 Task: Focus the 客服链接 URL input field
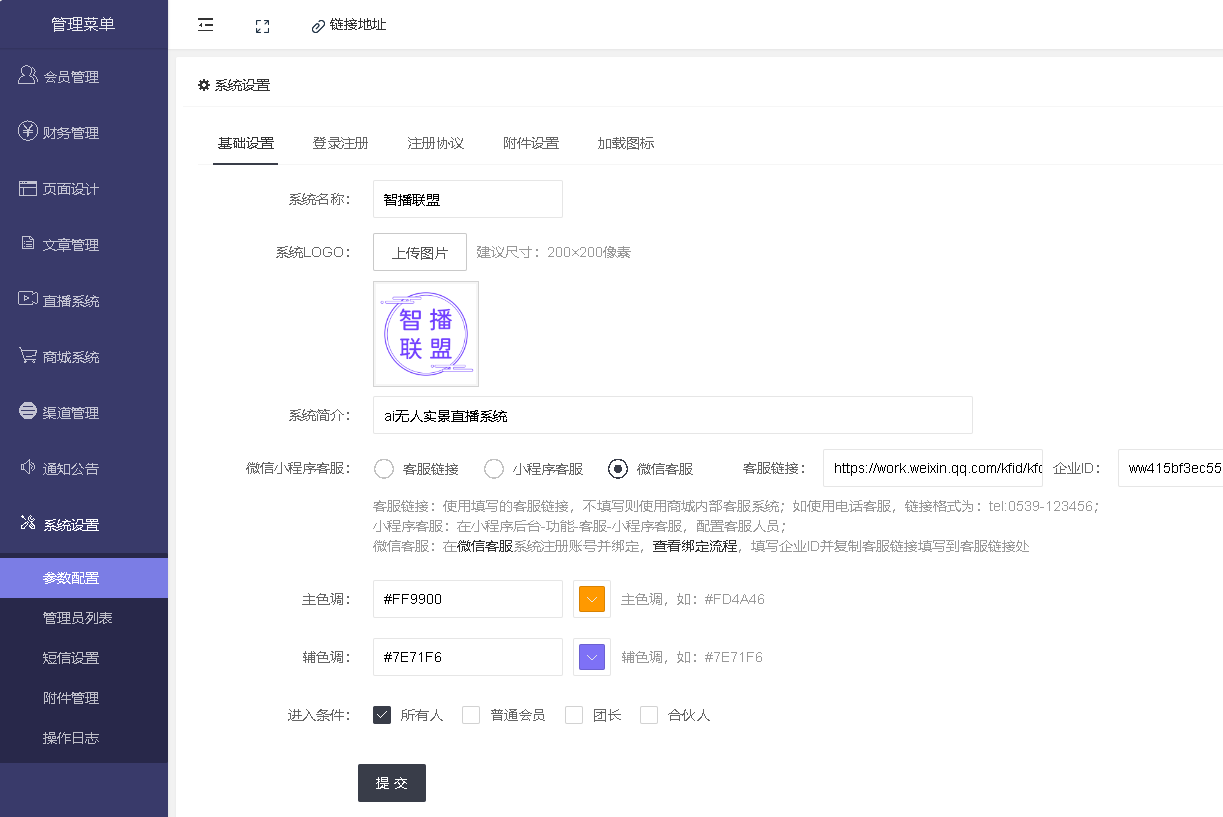933,468
